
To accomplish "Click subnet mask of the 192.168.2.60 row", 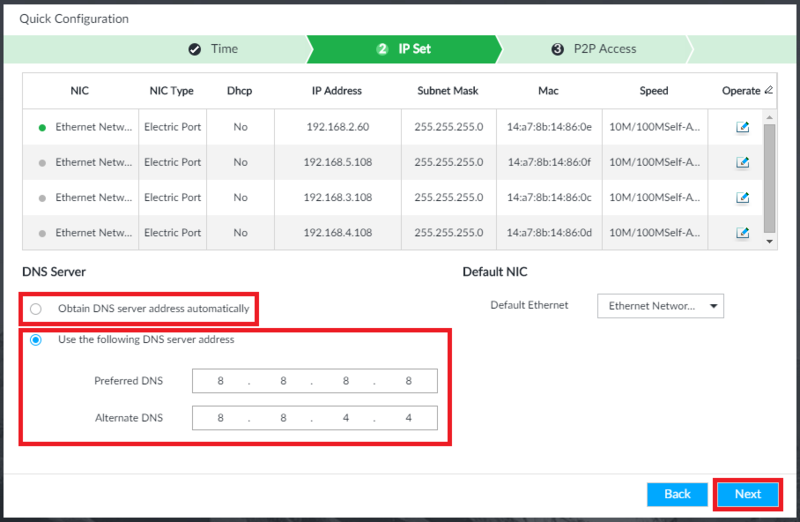I will tap(448, 127).
